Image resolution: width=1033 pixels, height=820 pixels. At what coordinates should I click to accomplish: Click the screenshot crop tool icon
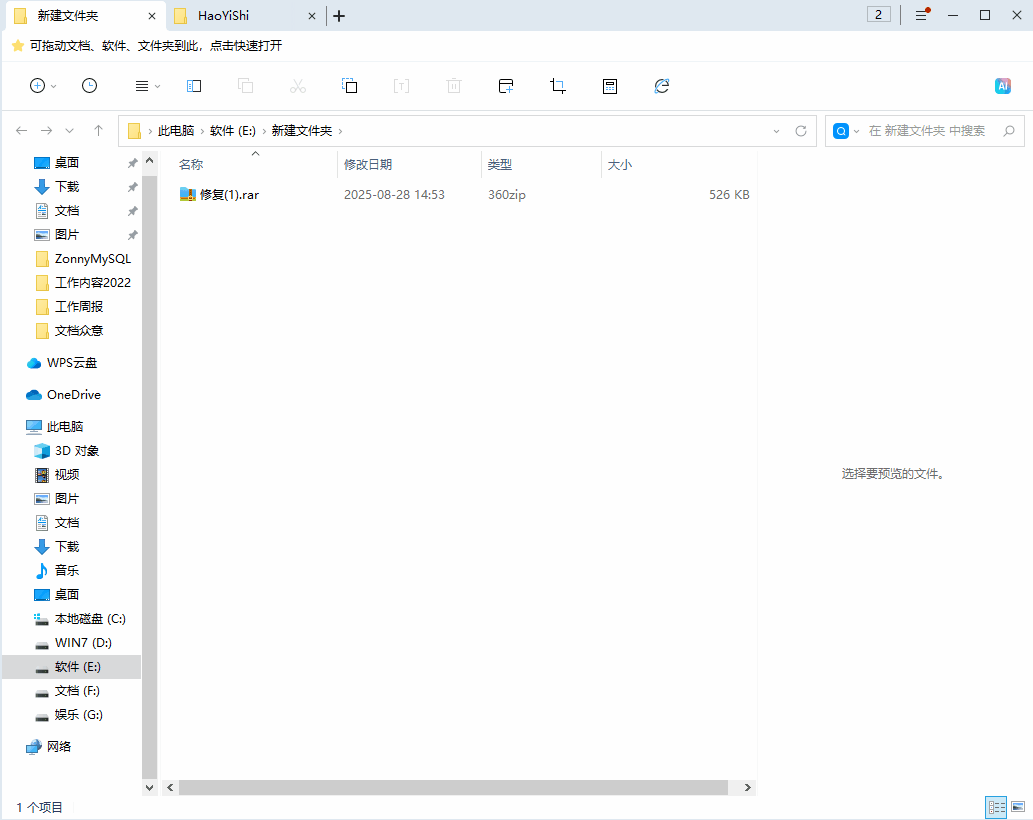558,86
